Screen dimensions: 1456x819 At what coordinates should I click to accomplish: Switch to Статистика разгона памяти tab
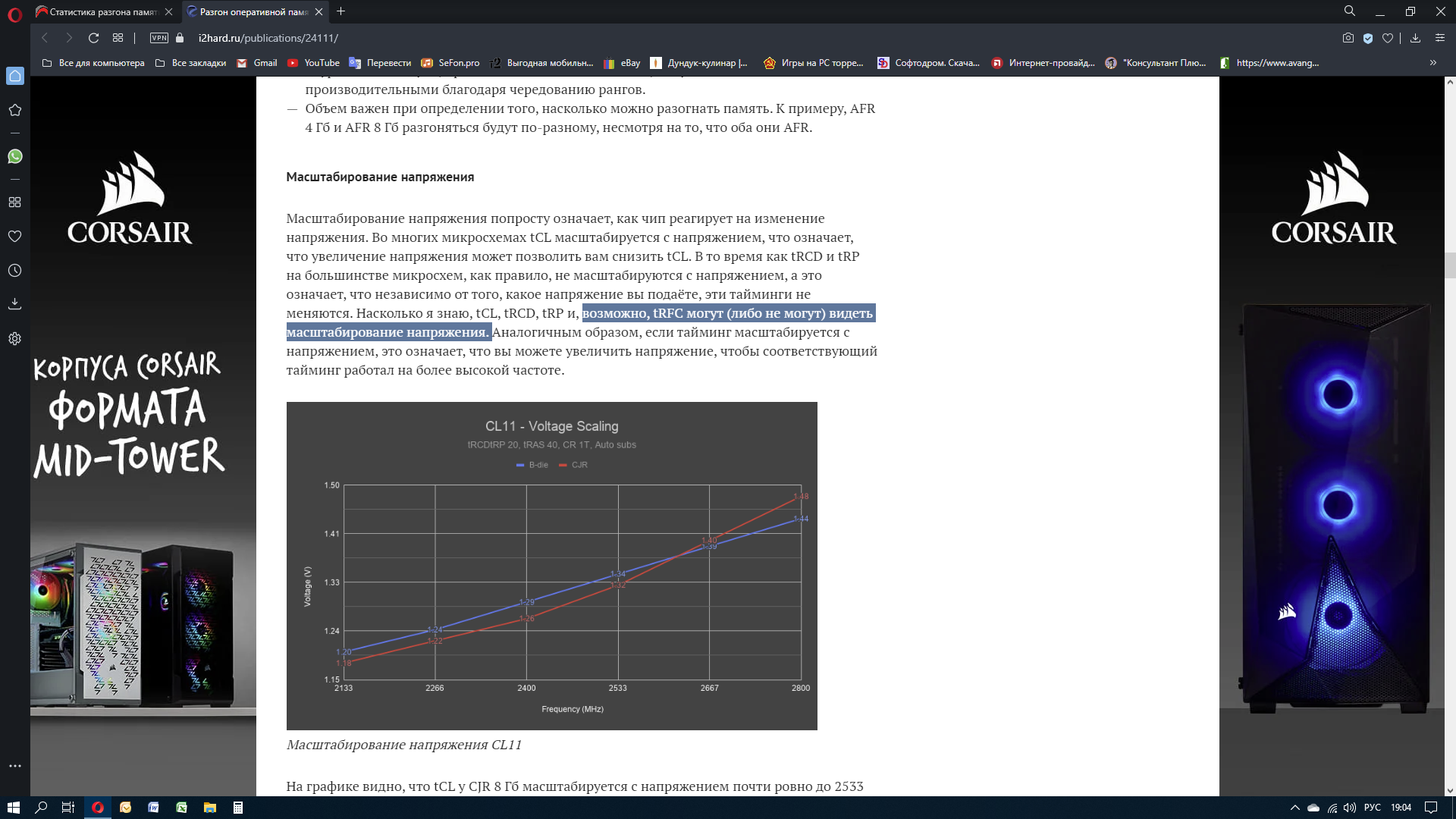[x=102, y=12]
